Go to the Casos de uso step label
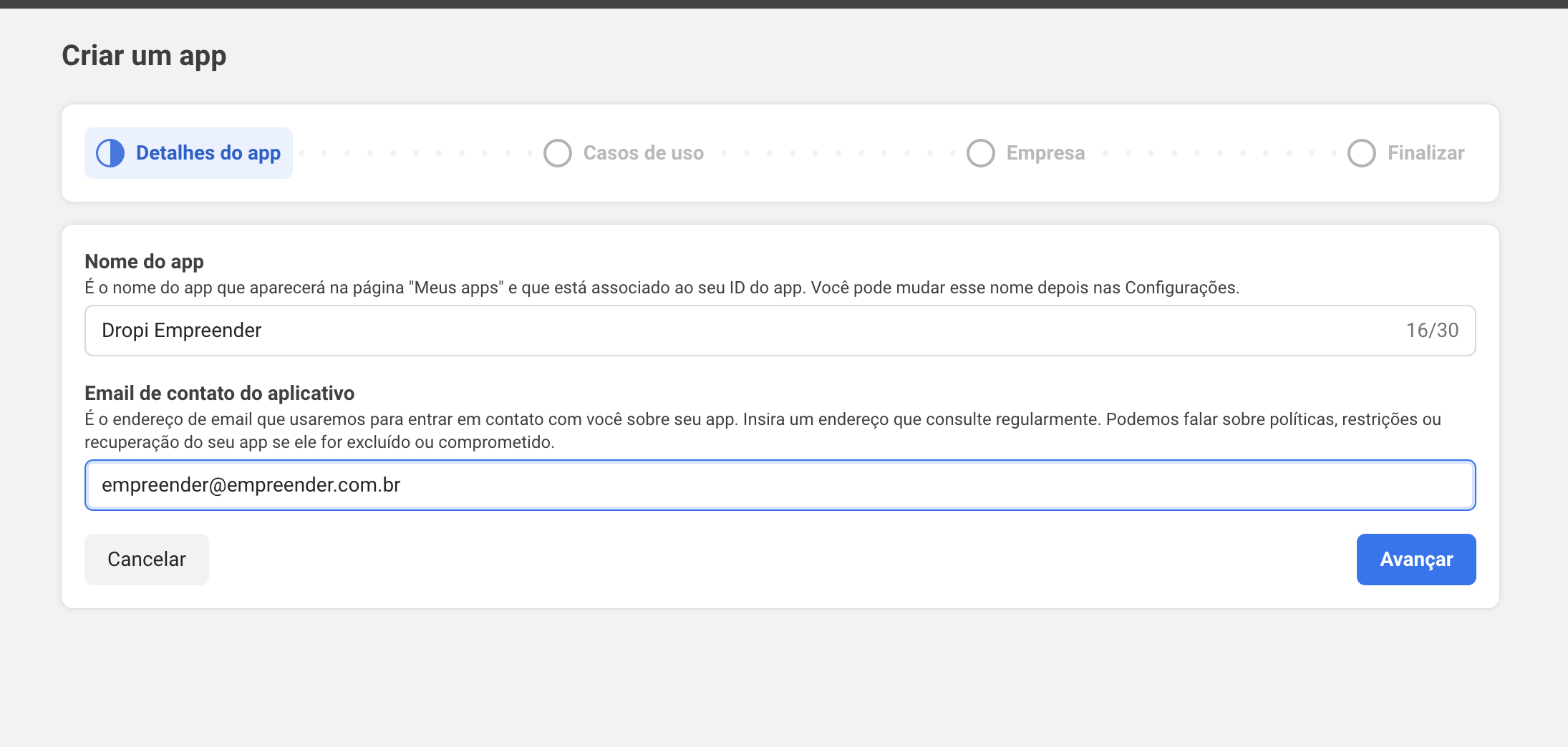1568x747 pixels. click(643, 153)
